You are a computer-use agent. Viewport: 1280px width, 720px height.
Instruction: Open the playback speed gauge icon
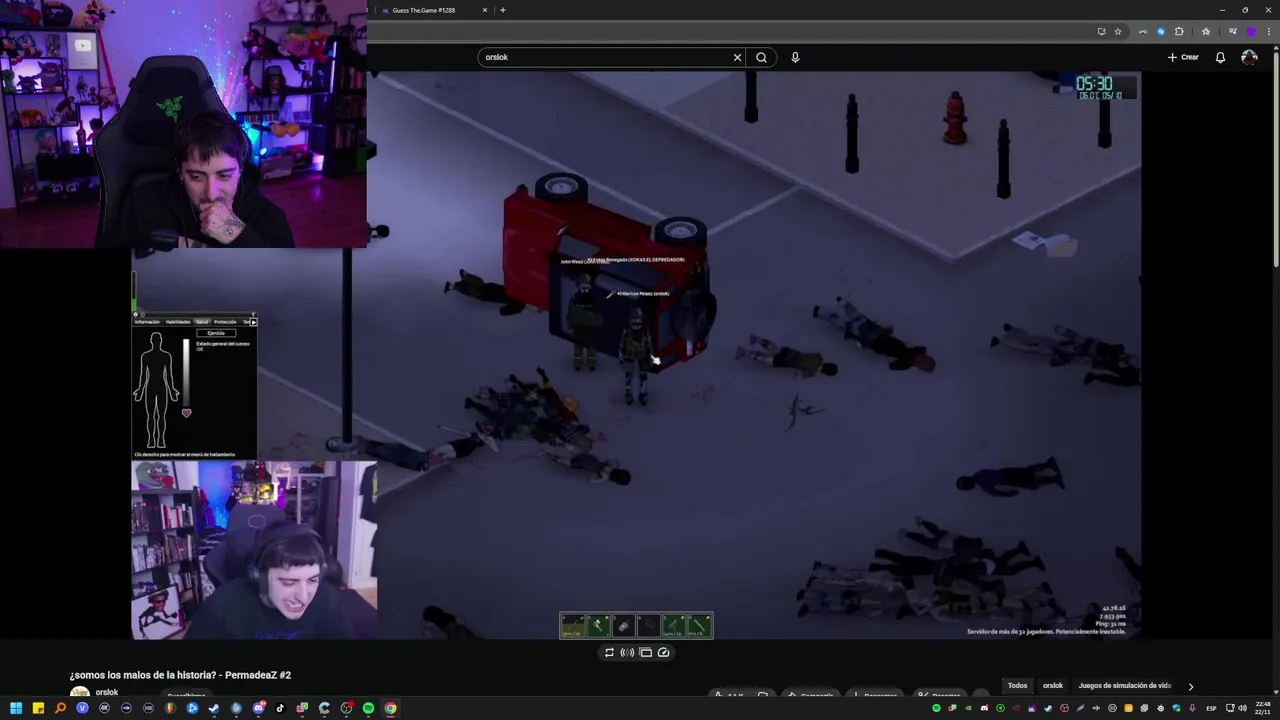[663, 652]
